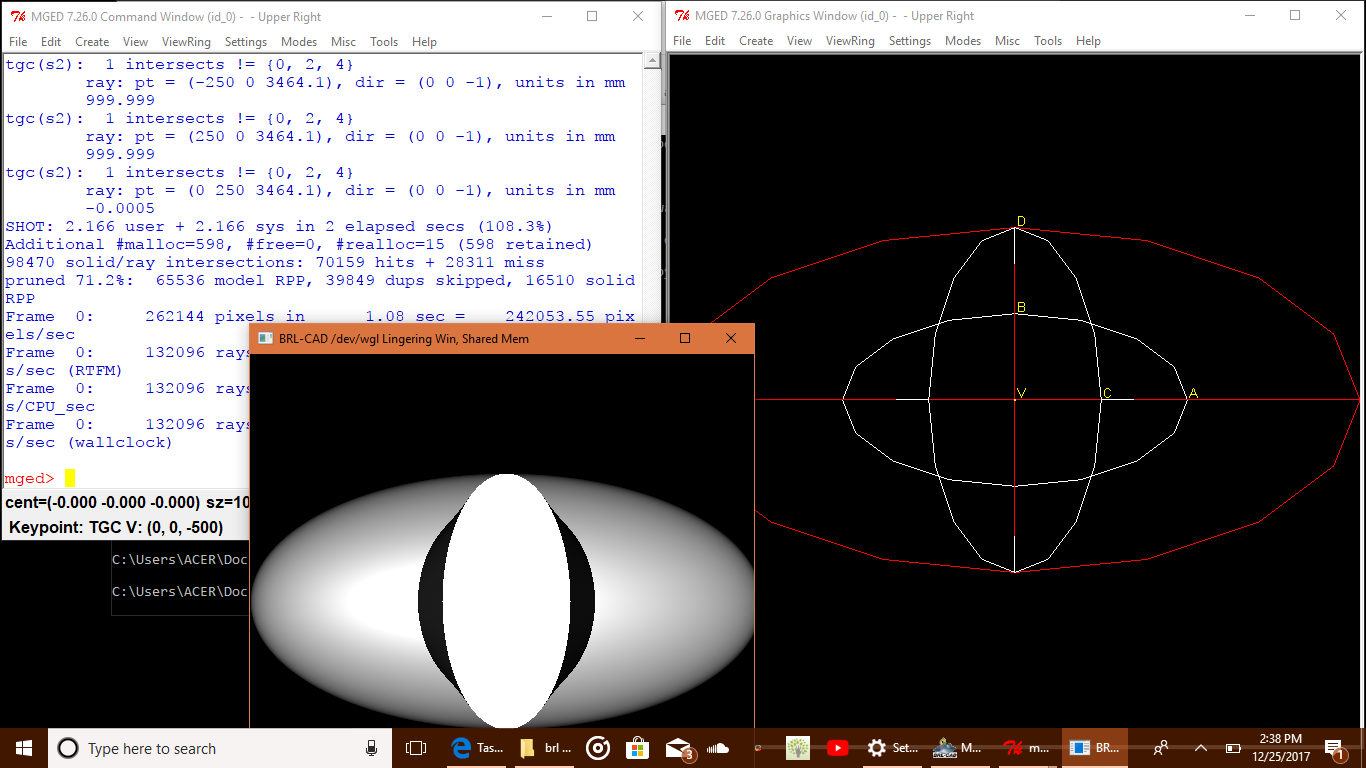
Task: Click the BRL-CAD Lingering Win title bar icon
Action: (x=266, y=338)
